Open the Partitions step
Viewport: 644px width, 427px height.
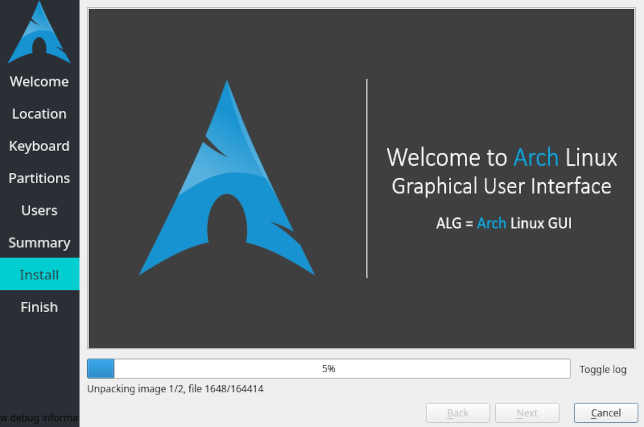coord(39,178)
